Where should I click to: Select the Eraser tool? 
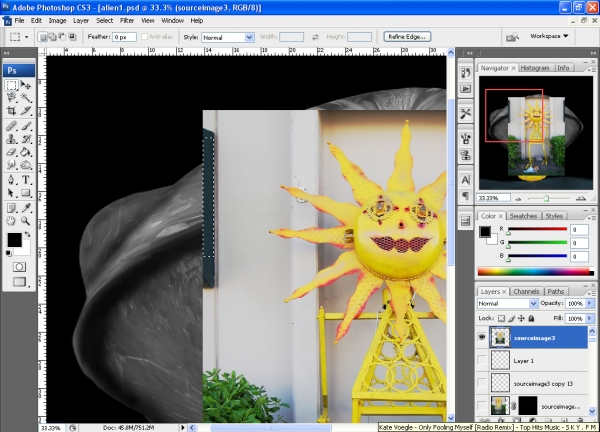11,152
